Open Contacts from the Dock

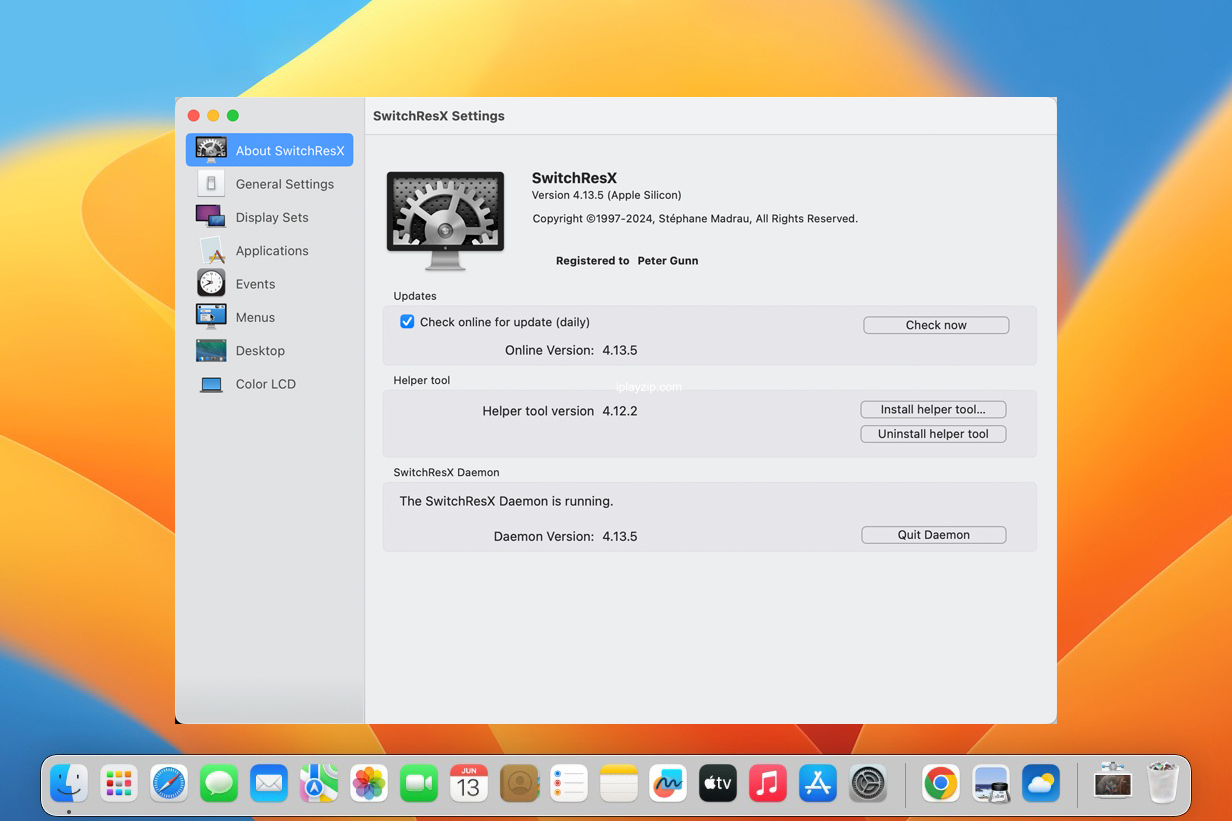519,783
